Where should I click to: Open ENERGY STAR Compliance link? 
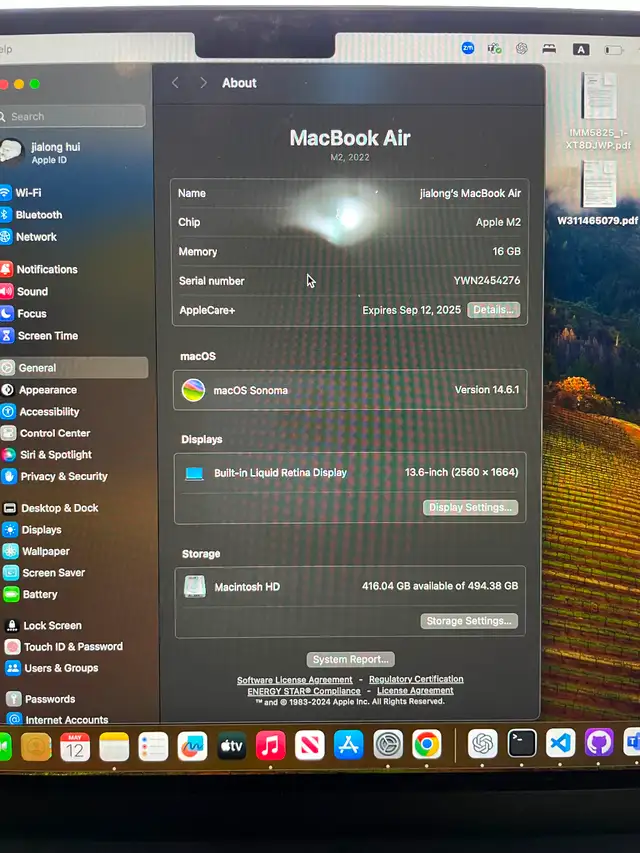click(x=304, y=691)
